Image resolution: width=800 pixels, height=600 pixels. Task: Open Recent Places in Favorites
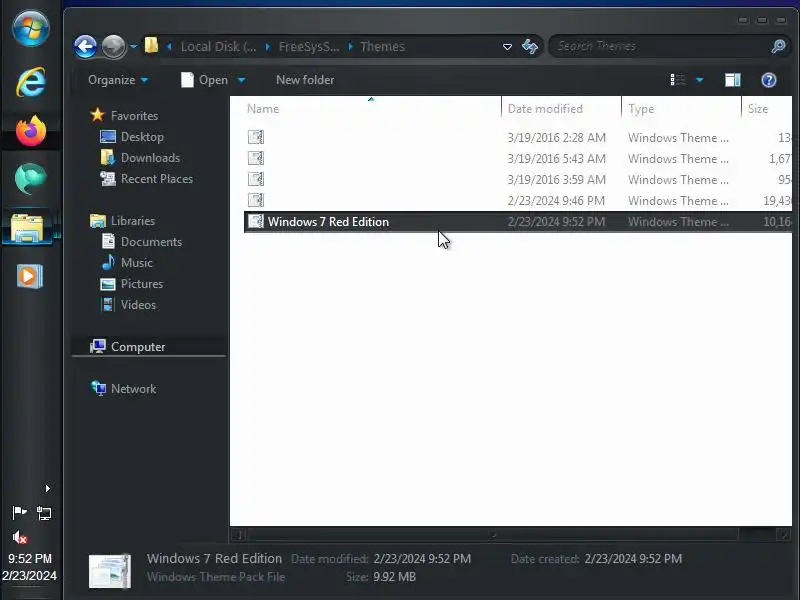pyautogui.click(x=146, y=179)
